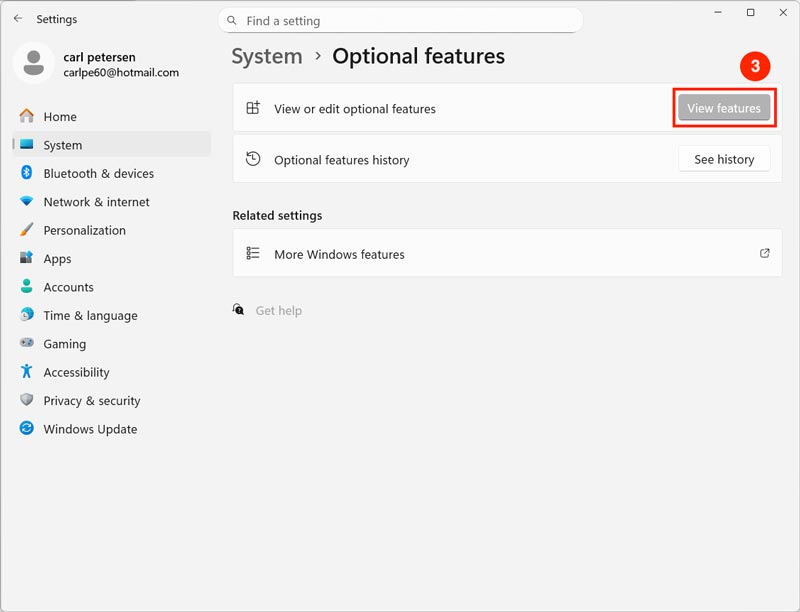The image size is (800, 612).
Task: Open the external link icon for More Windows features
Action: [765, 254]
